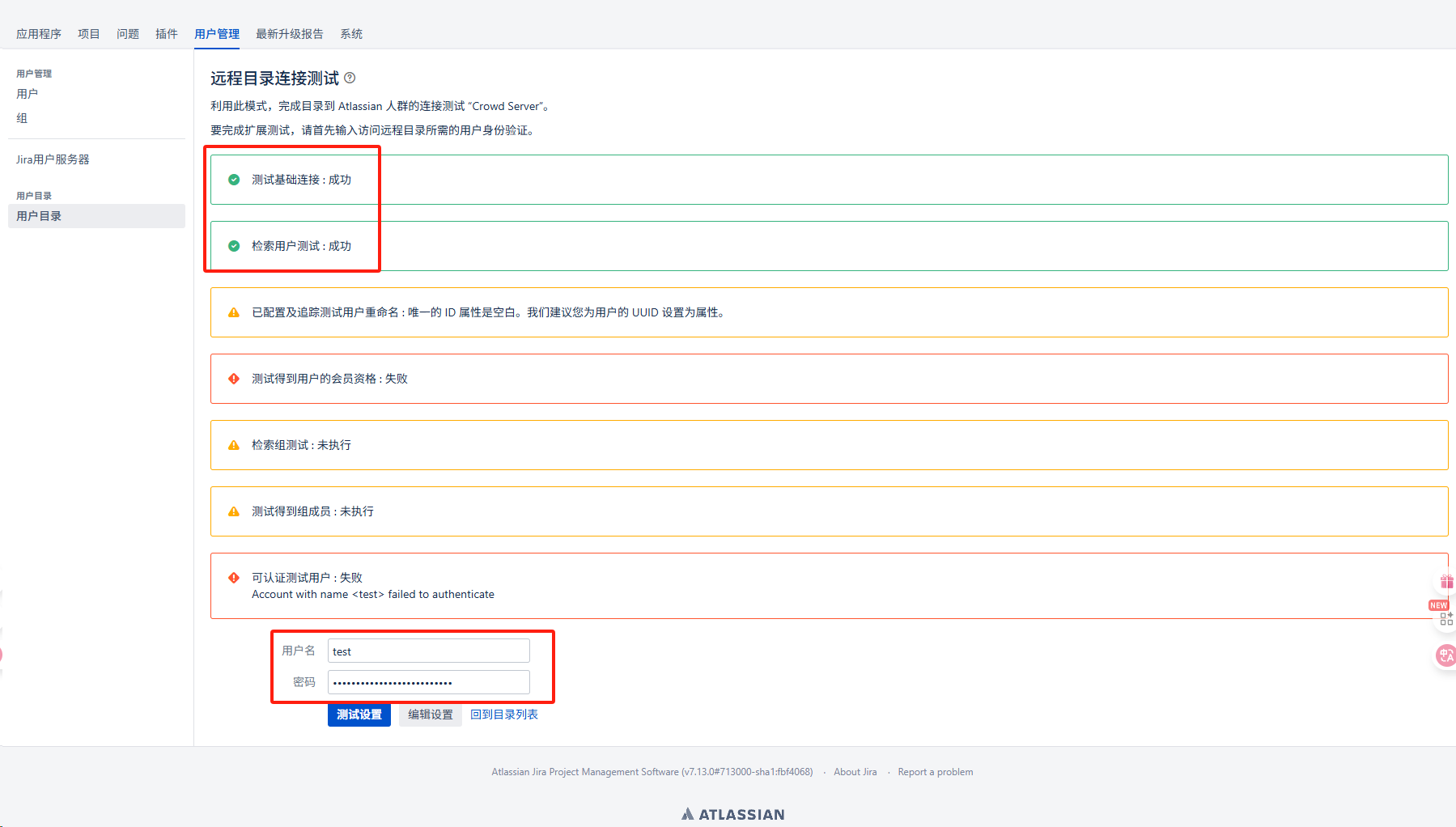Viewport: 1456px width, 827px height.
Task: Click the 检索组测试 : 未执行 text
Action: click(x=301, y=445)
